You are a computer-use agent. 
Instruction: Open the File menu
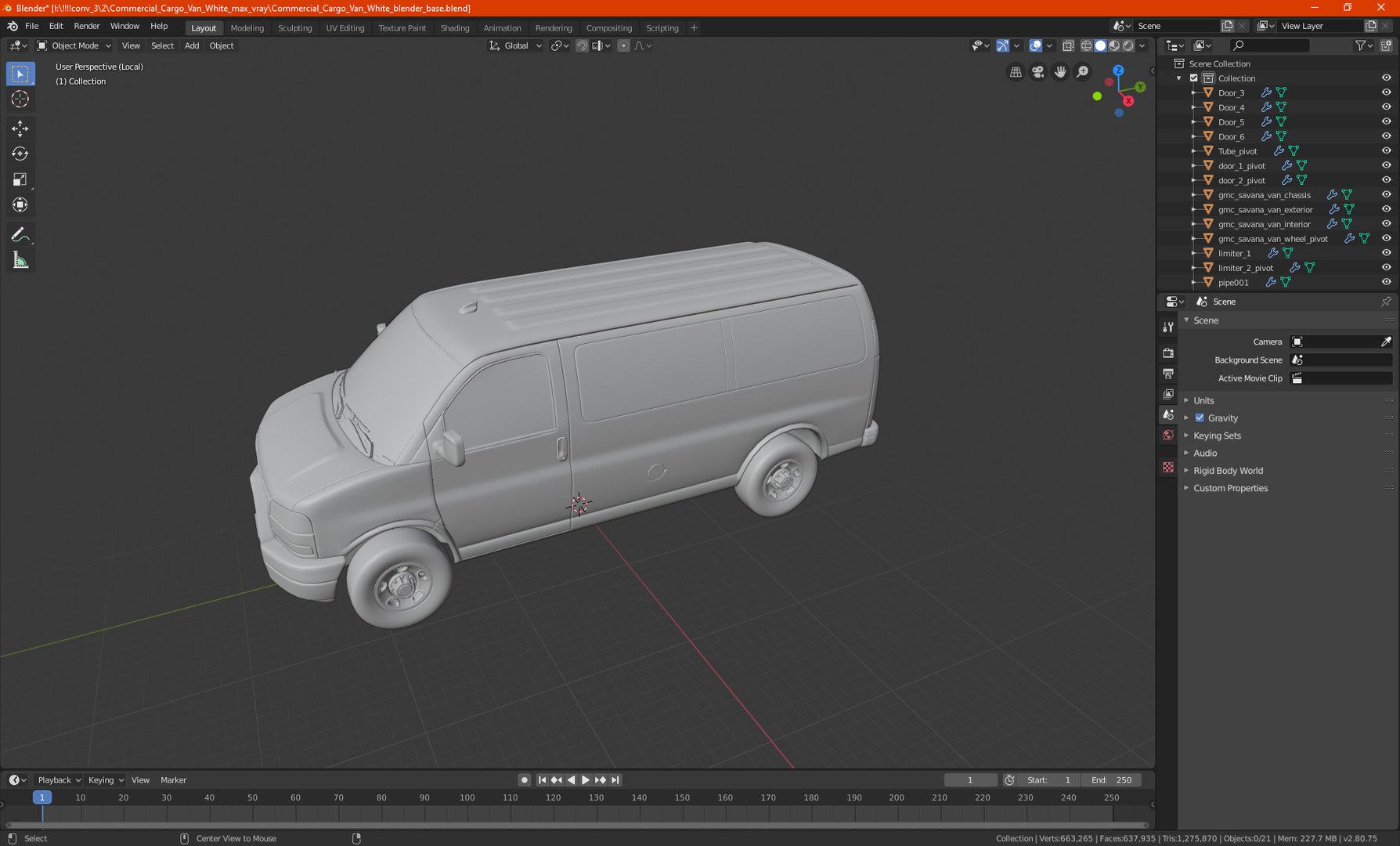(32, 26)
